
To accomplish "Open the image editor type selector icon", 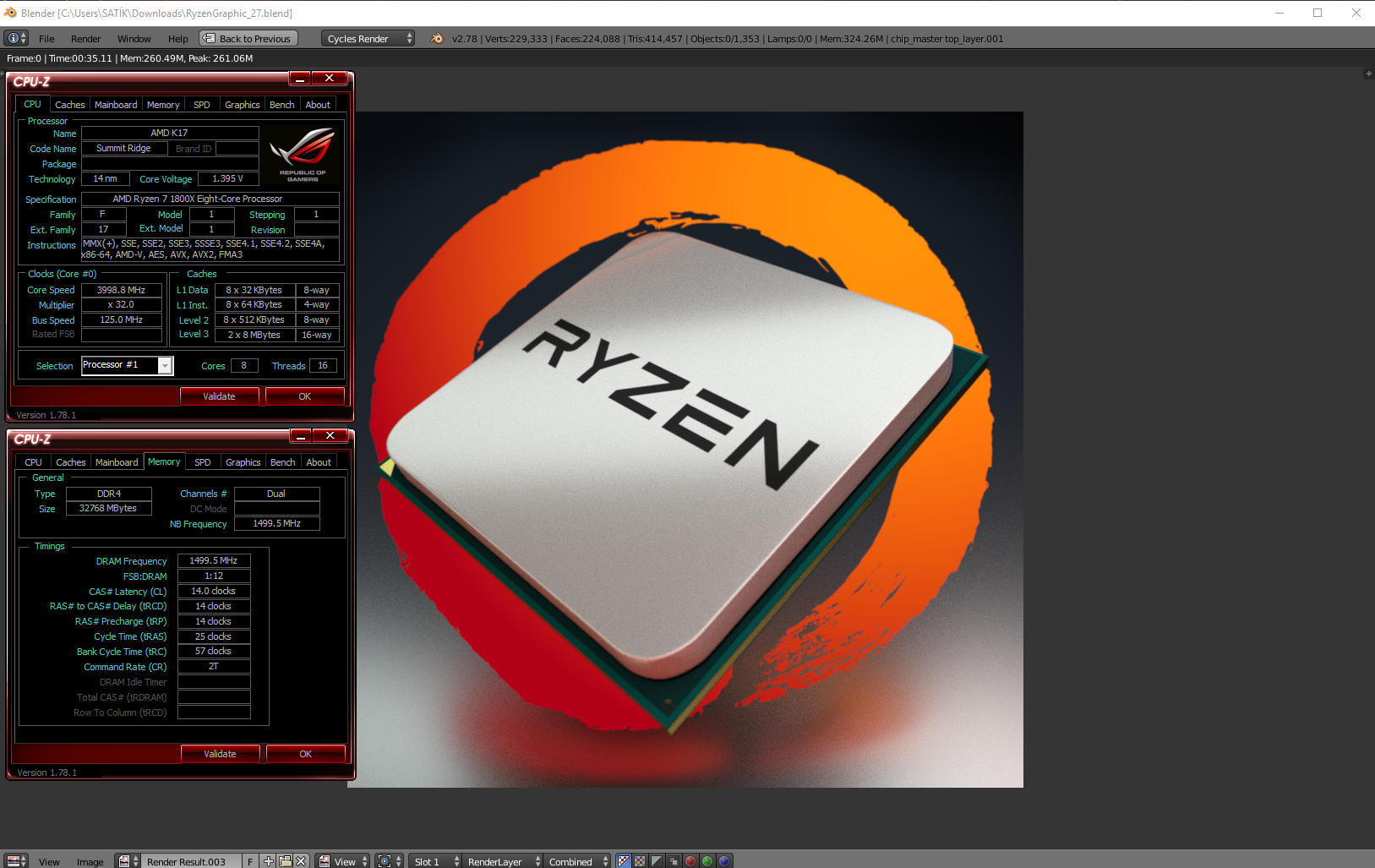I will pos(16,861).
